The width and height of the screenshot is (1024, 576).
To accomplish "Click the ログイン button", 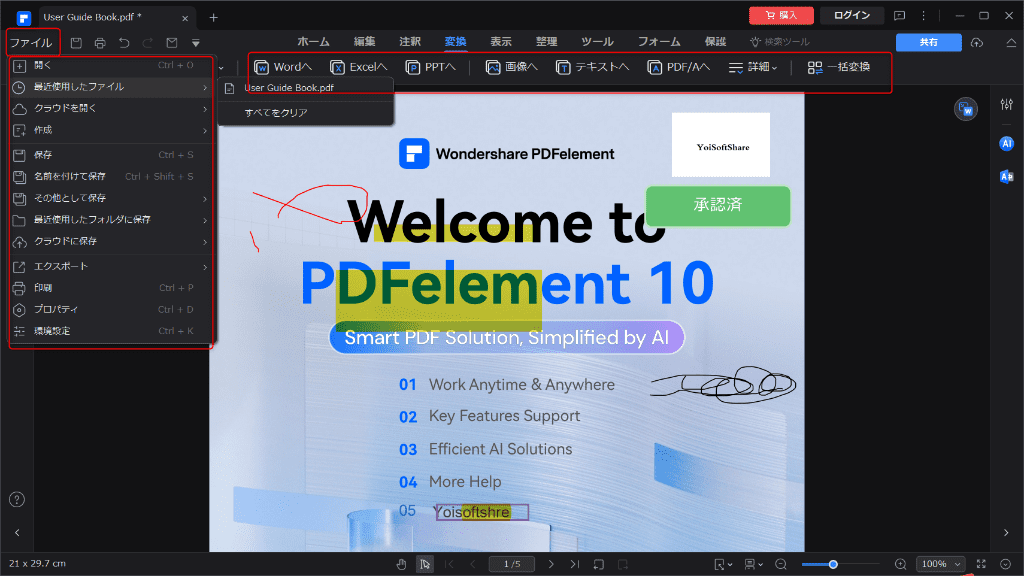I will pos(852,15).
